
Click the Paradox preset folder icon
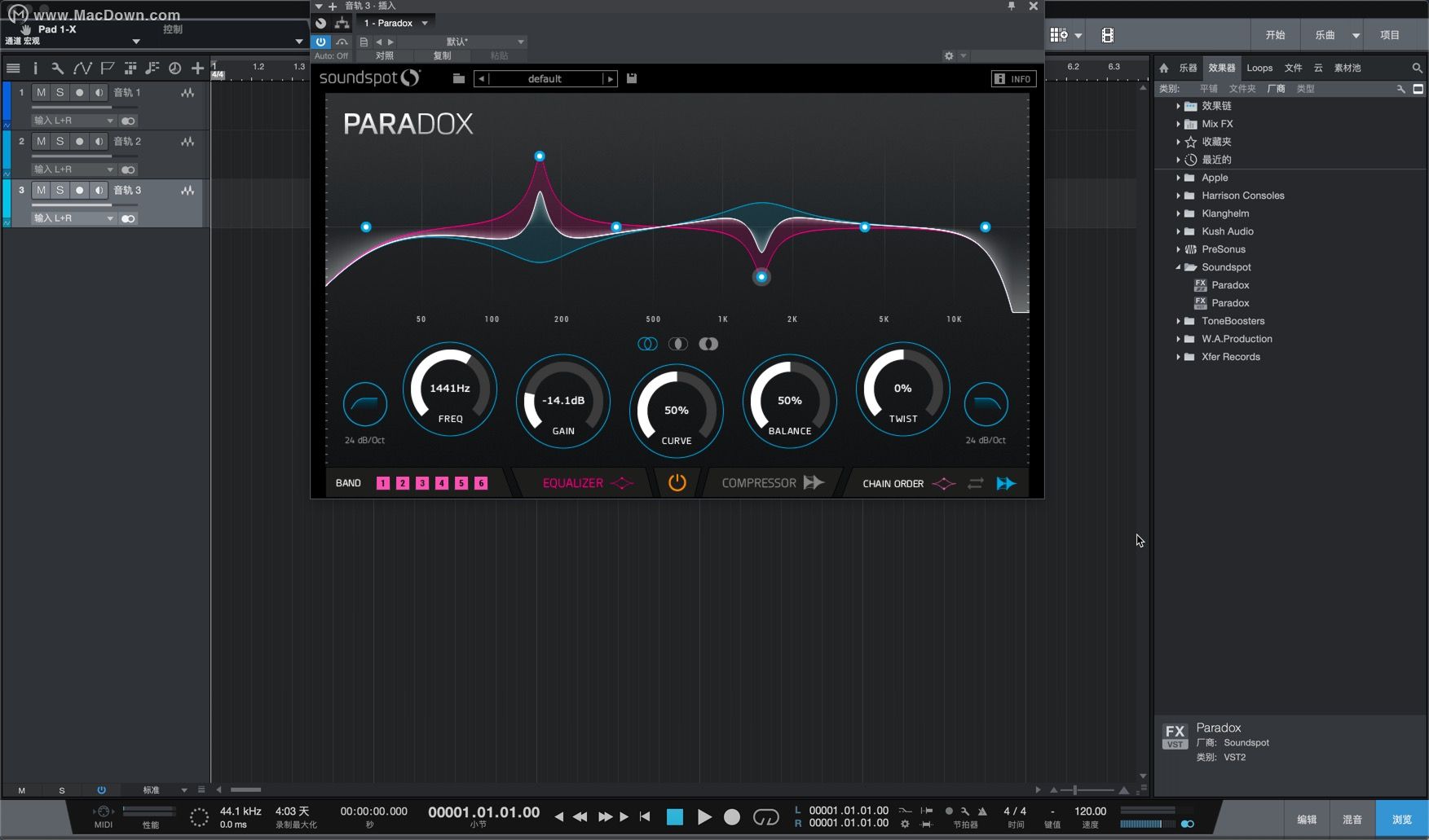459,78
